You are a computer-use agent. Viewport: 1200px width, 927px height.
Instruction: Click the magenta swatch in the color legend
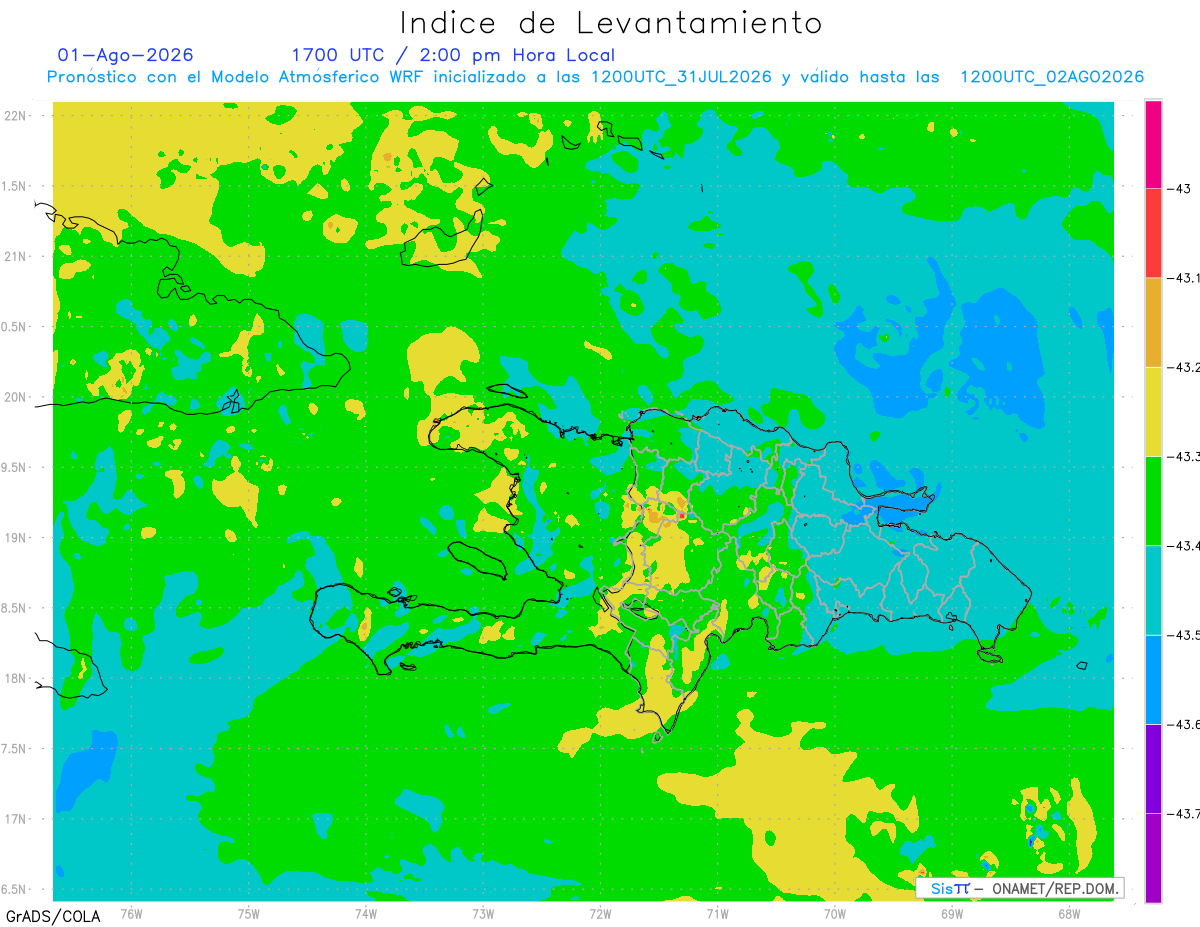click(x=1153, y=144)
